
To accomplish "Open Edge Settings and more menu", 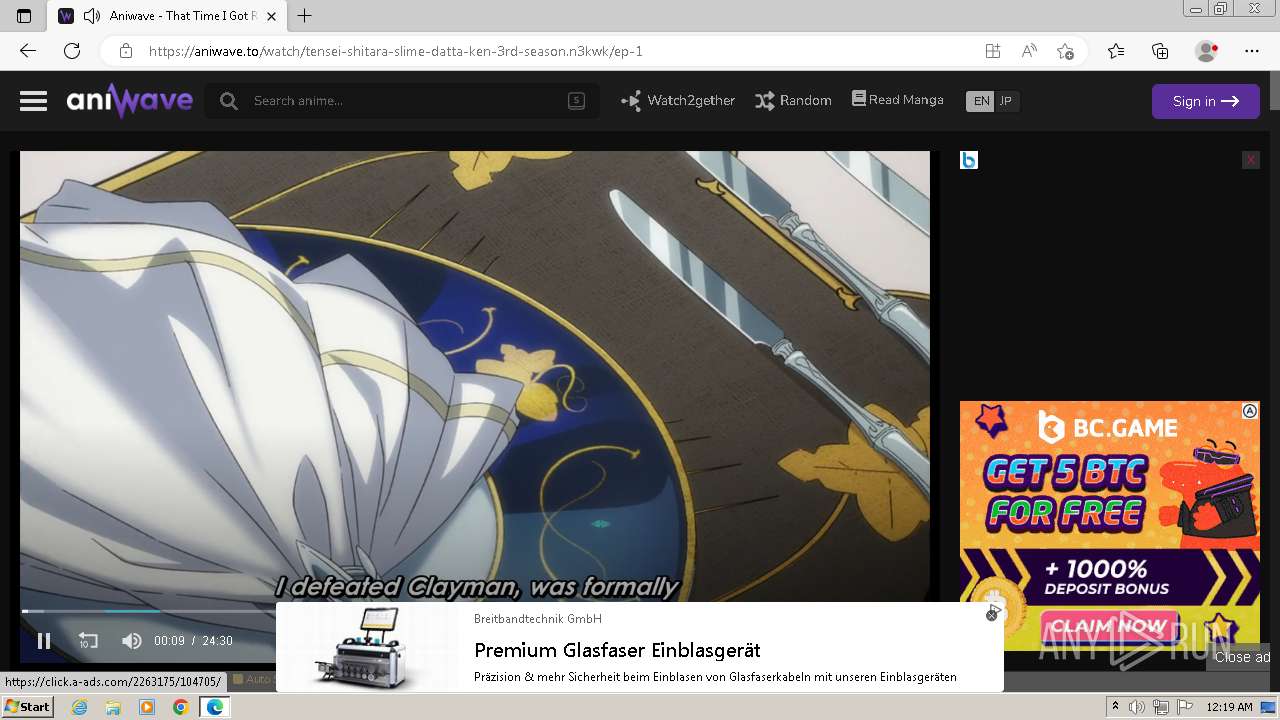I will (x=1252, y=51).
